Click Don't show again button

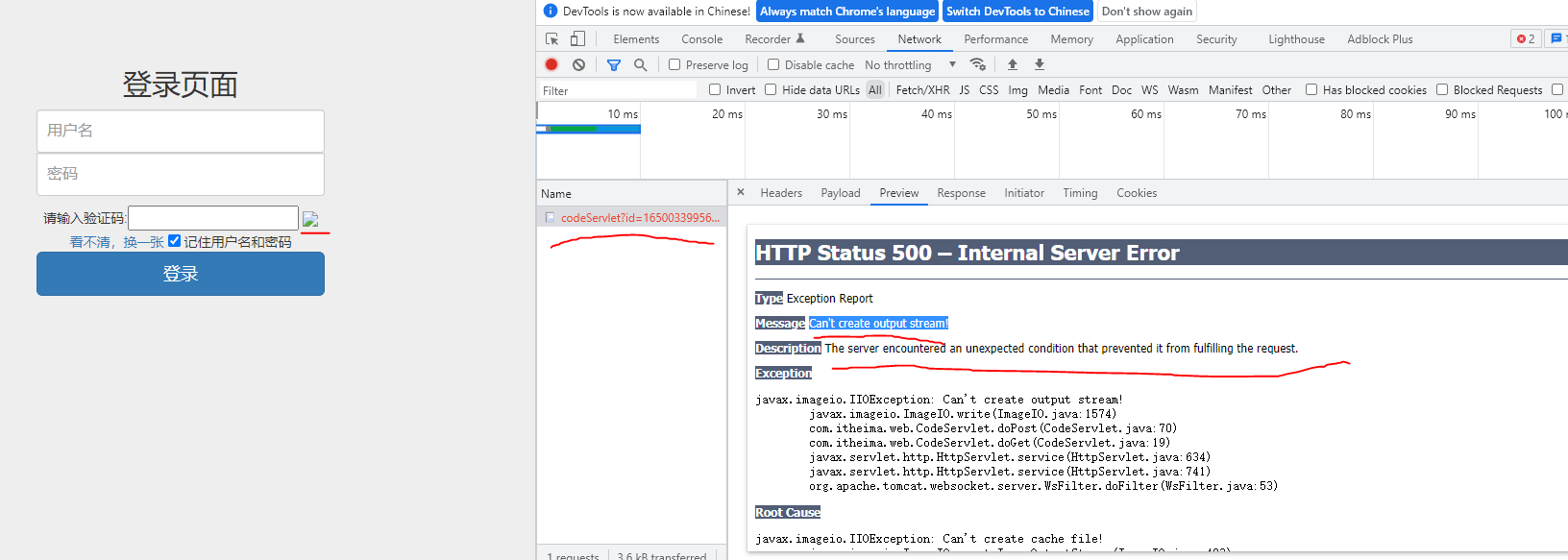(x=1147, y=12)
